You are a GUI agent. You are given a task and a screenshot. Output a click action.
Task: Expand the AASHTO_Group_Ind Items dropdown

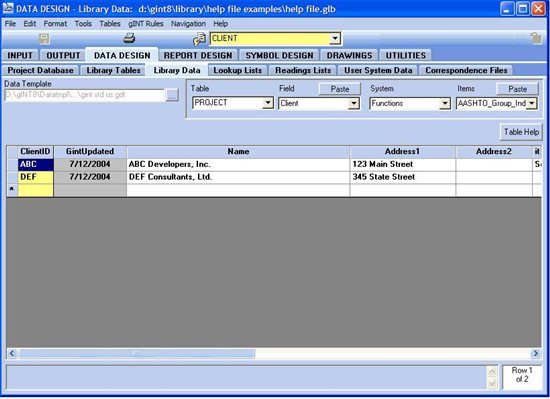click(532, 103)
